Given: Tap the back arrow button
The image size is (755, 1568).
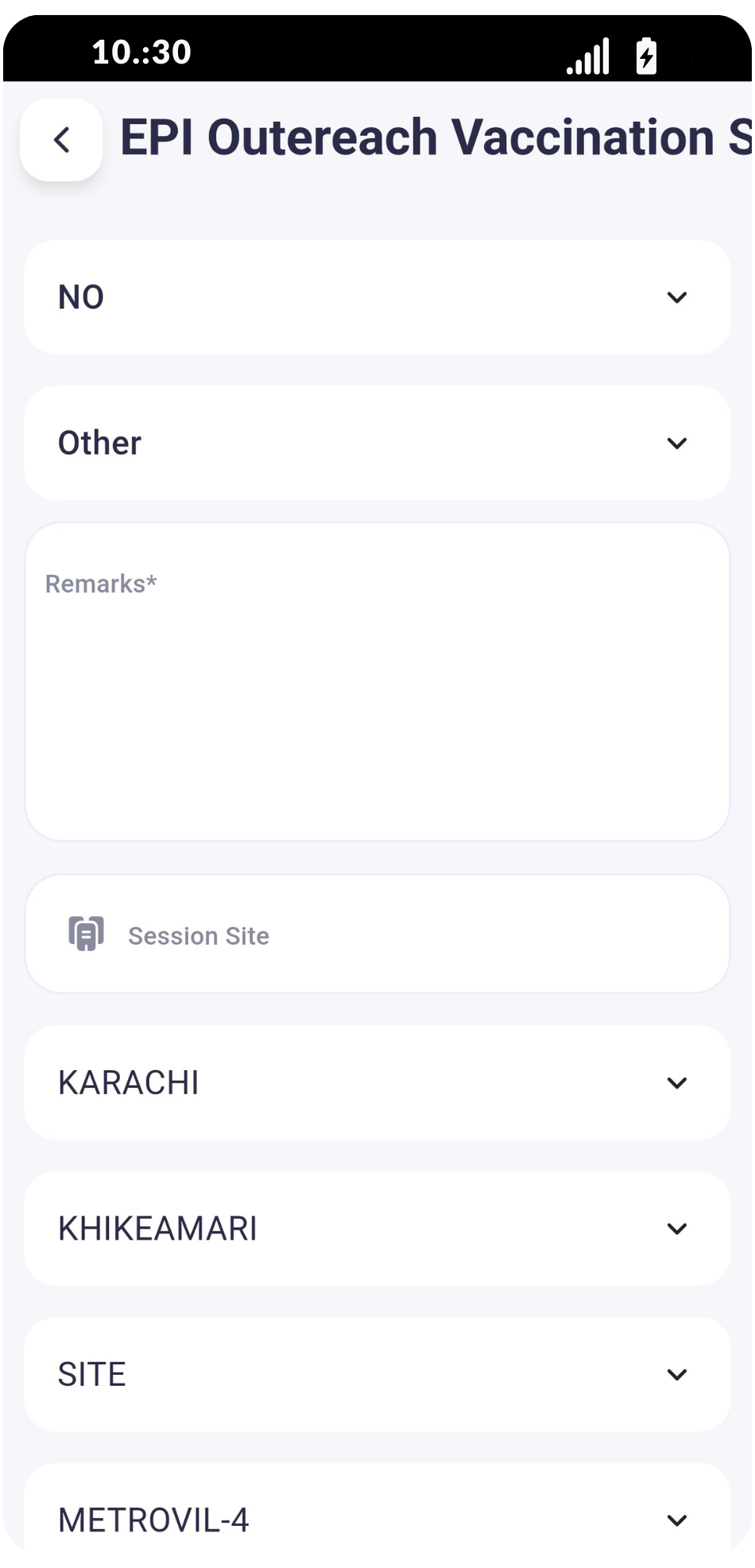Looking at the screenshot, I should [61, 140].
